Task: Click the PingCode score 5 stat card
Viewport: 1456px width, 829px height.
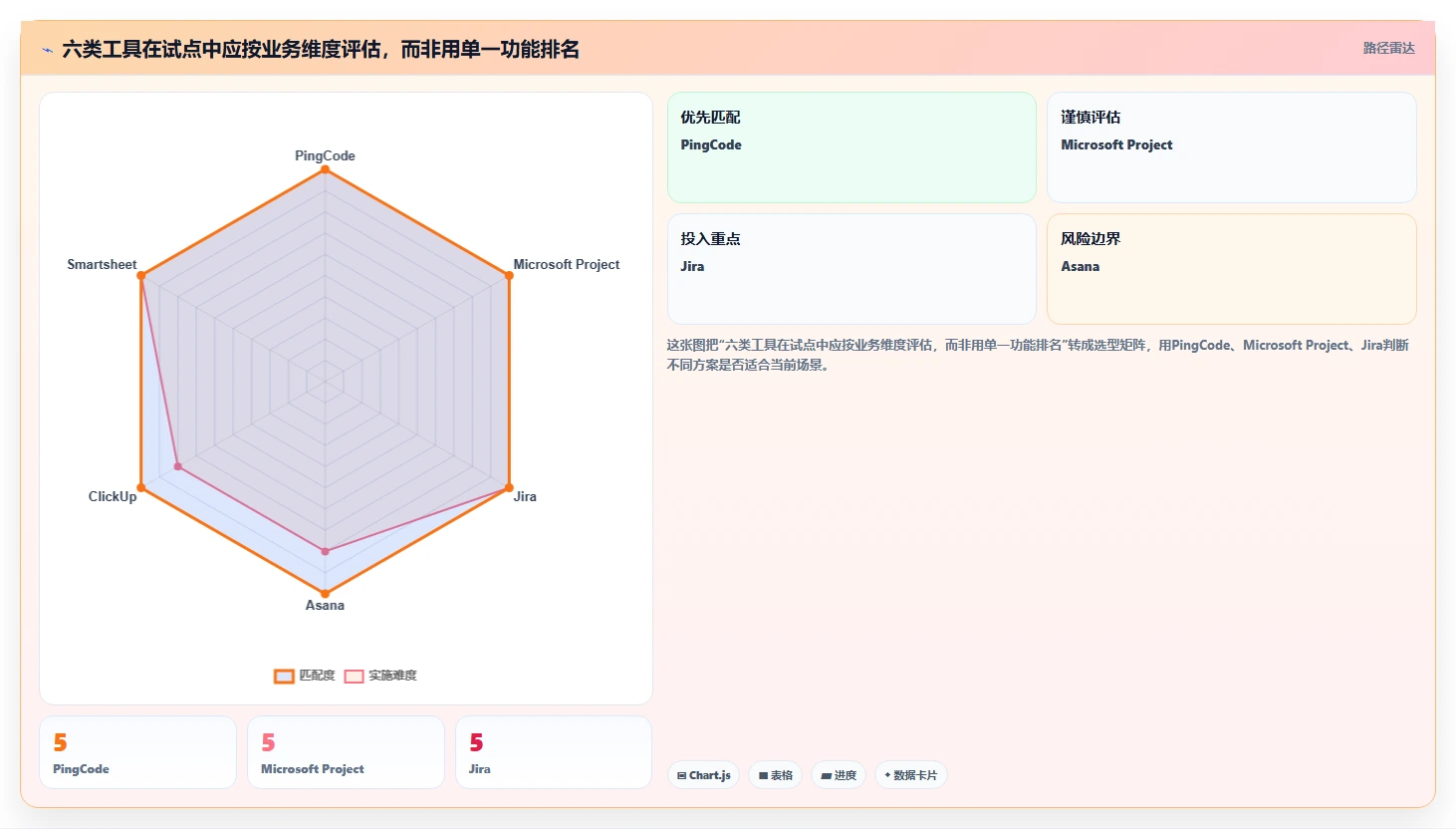Action: (137, 752)
